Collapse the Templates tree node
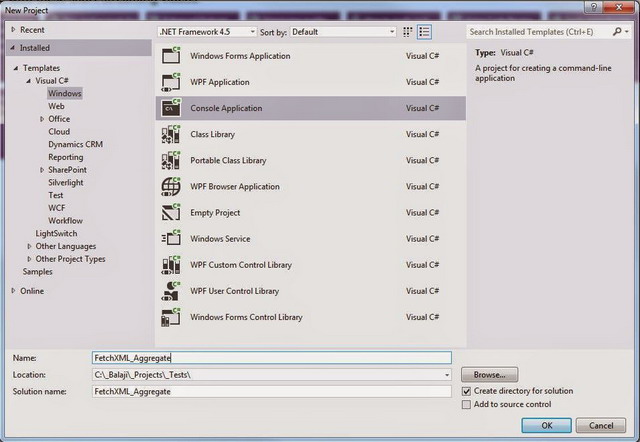The height and width of the screenshot is (442, 640). click(x=16, y=68)
